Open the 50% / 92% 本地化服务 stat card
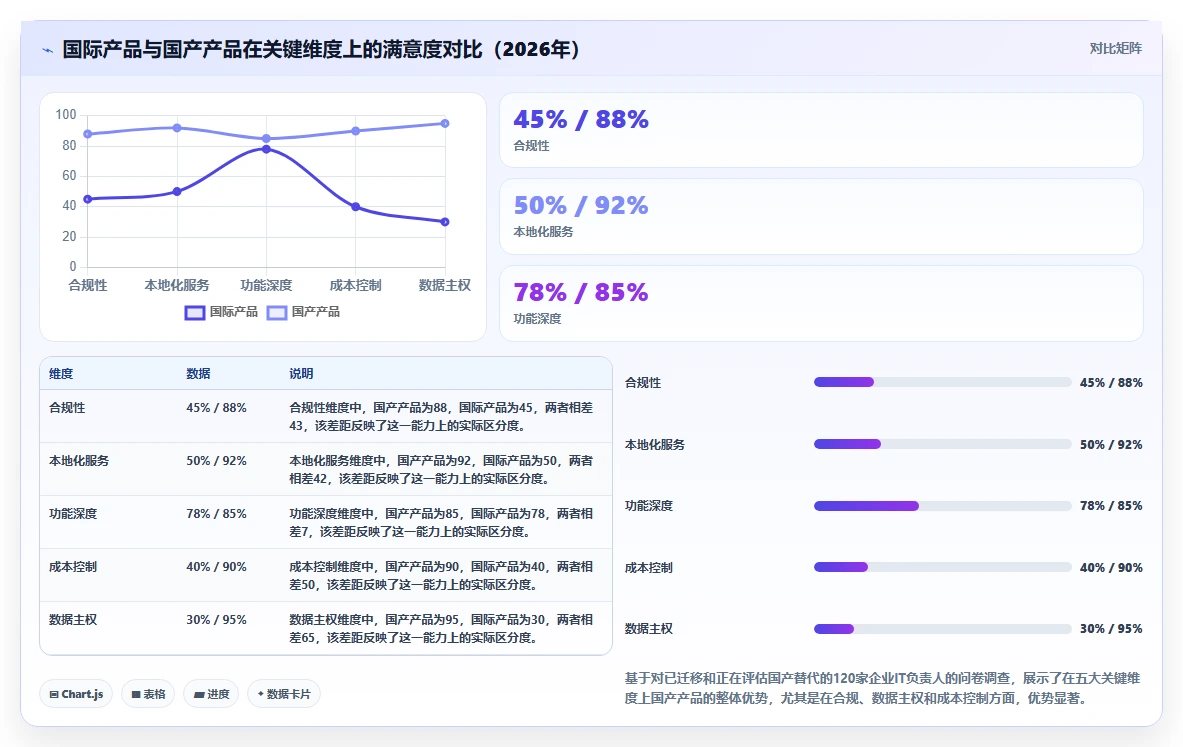 (821, 217)
